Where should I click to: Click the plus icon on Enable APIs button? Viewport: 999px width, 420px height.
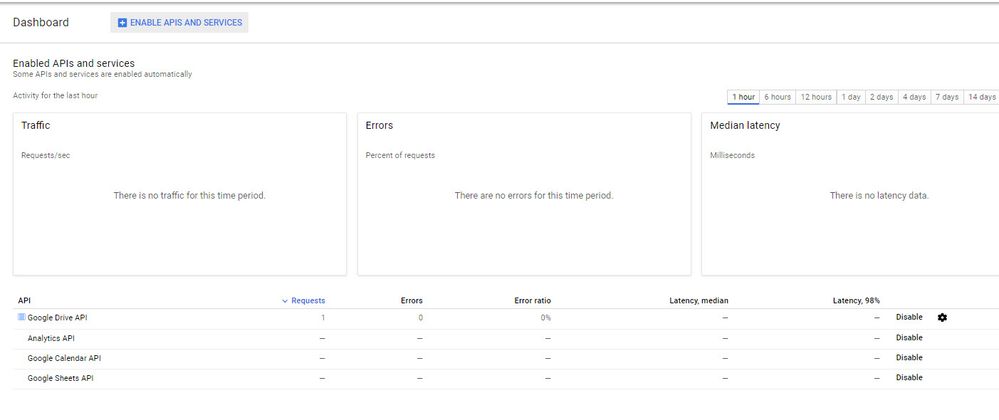123,22
